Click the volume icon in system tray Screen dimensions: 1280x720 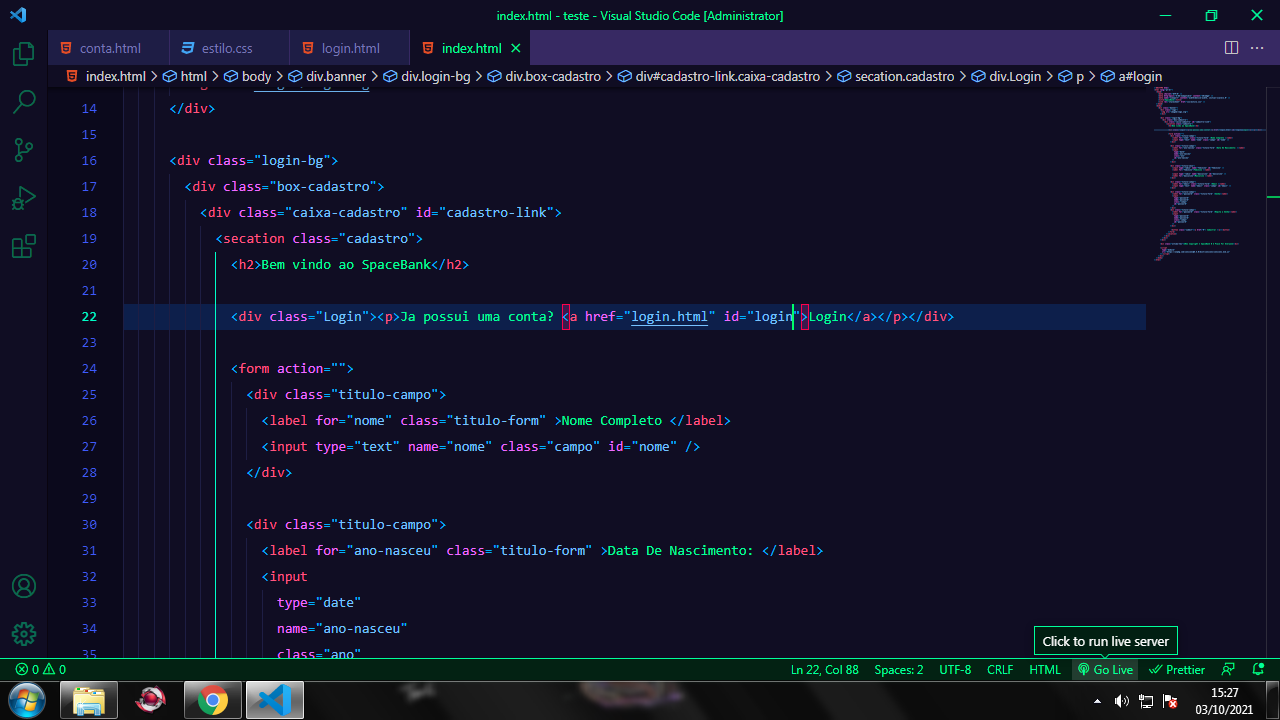tap(1122, 701)
